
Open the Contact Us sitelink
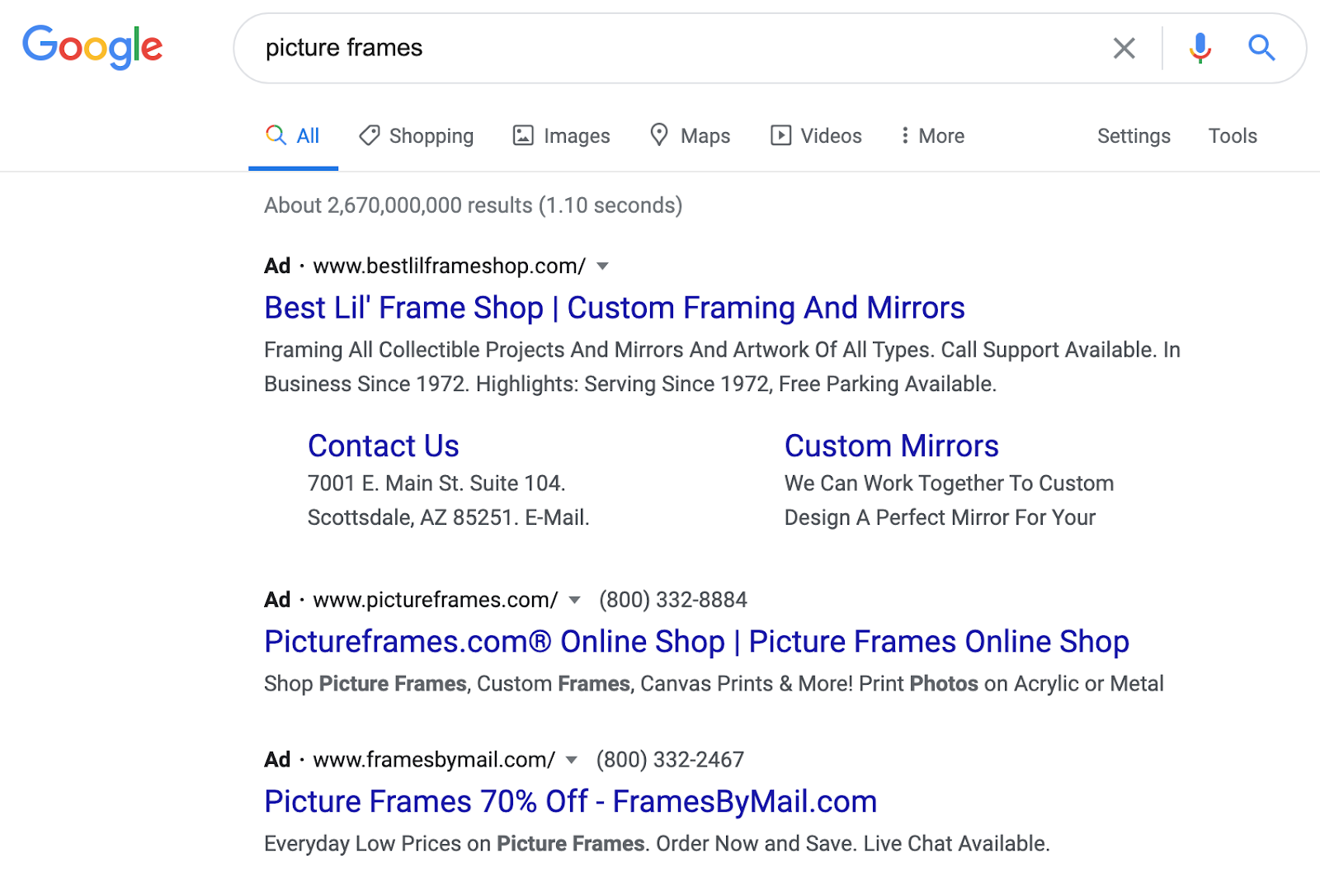point(384,446)
